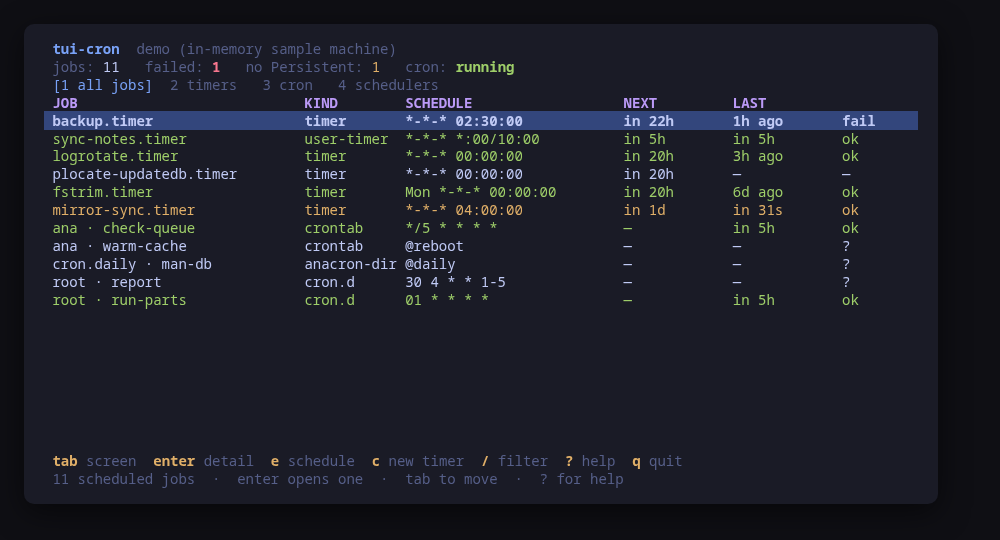Select the 'cron.daily · man-db' job
Screen dimensions: 1000x540
click(481, 265)
